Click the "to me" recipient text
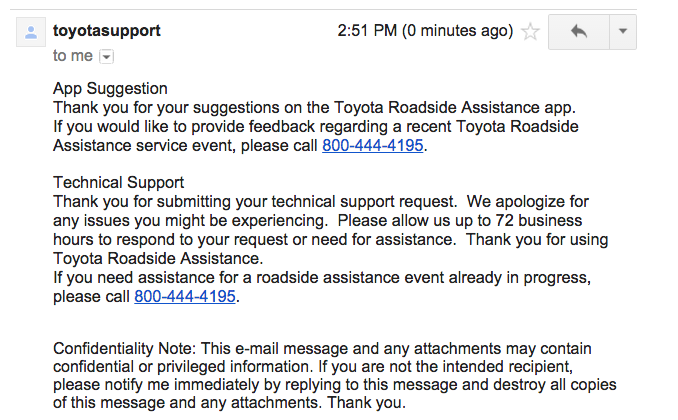This screenshot has width=678, height=420. click(72, 56)
